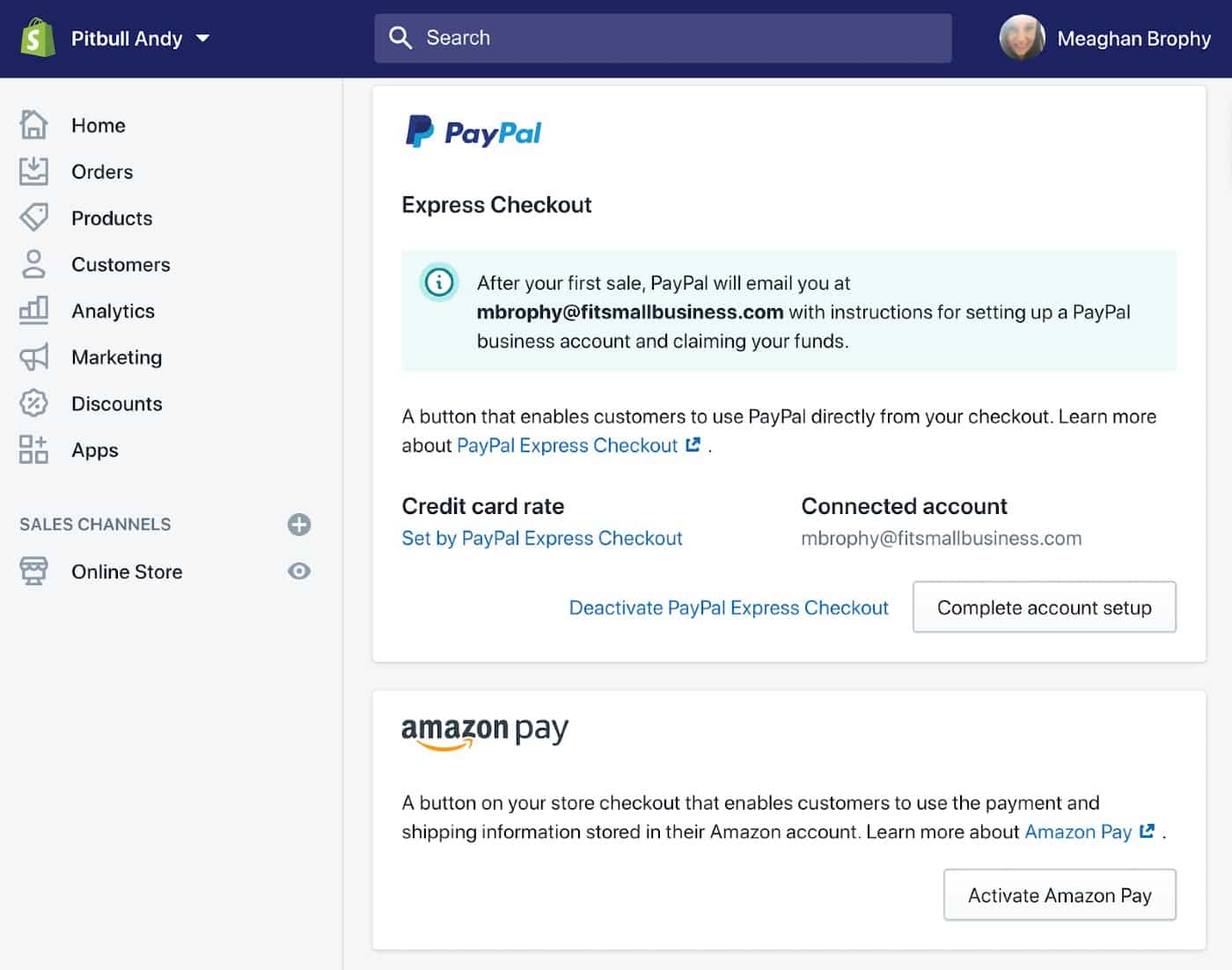Viewport: 1232px width, 970px height.
Task: Click Activate Amazon Pay
Action: (1059, 894)
